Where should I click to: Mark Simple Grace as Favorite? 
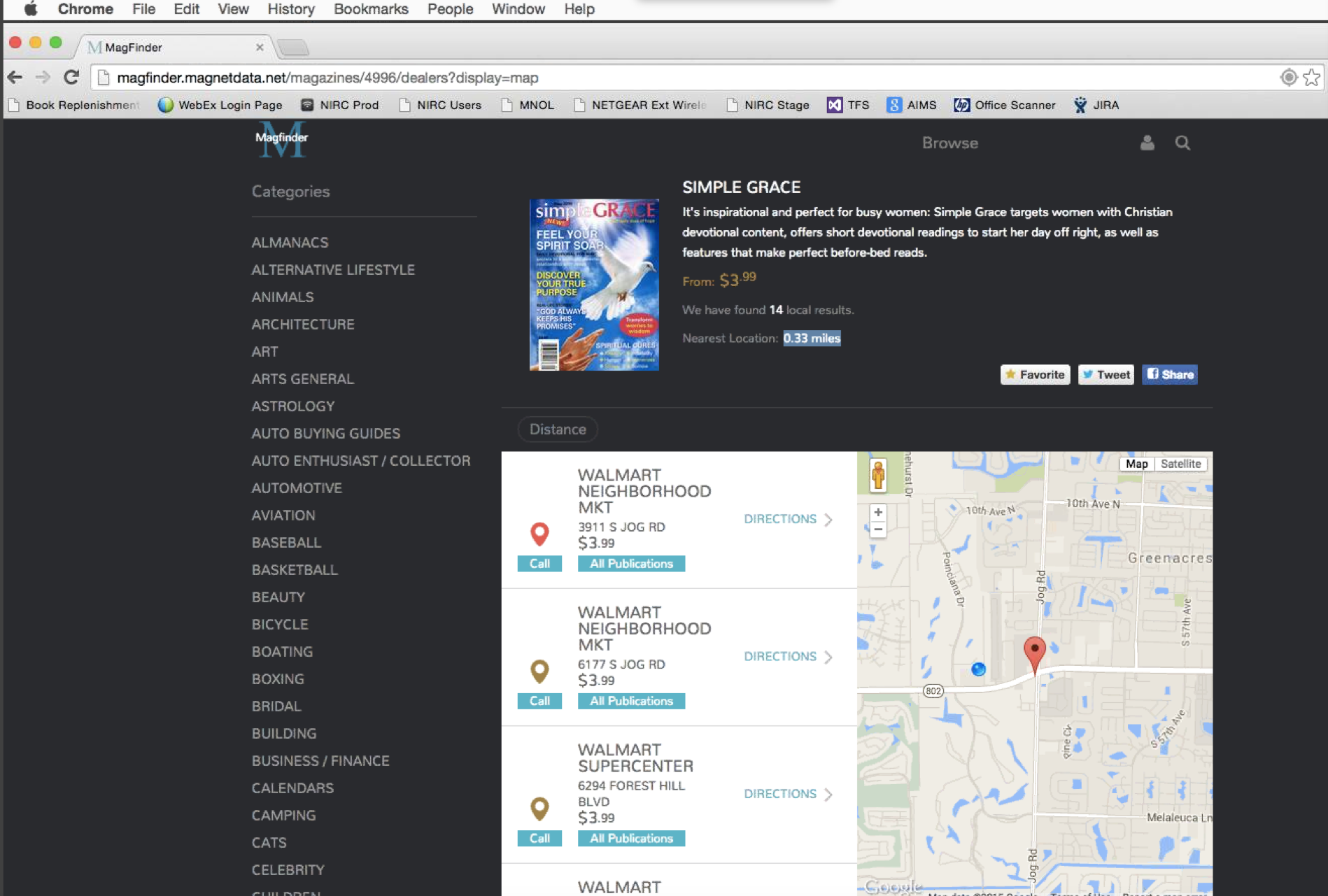1035,375
